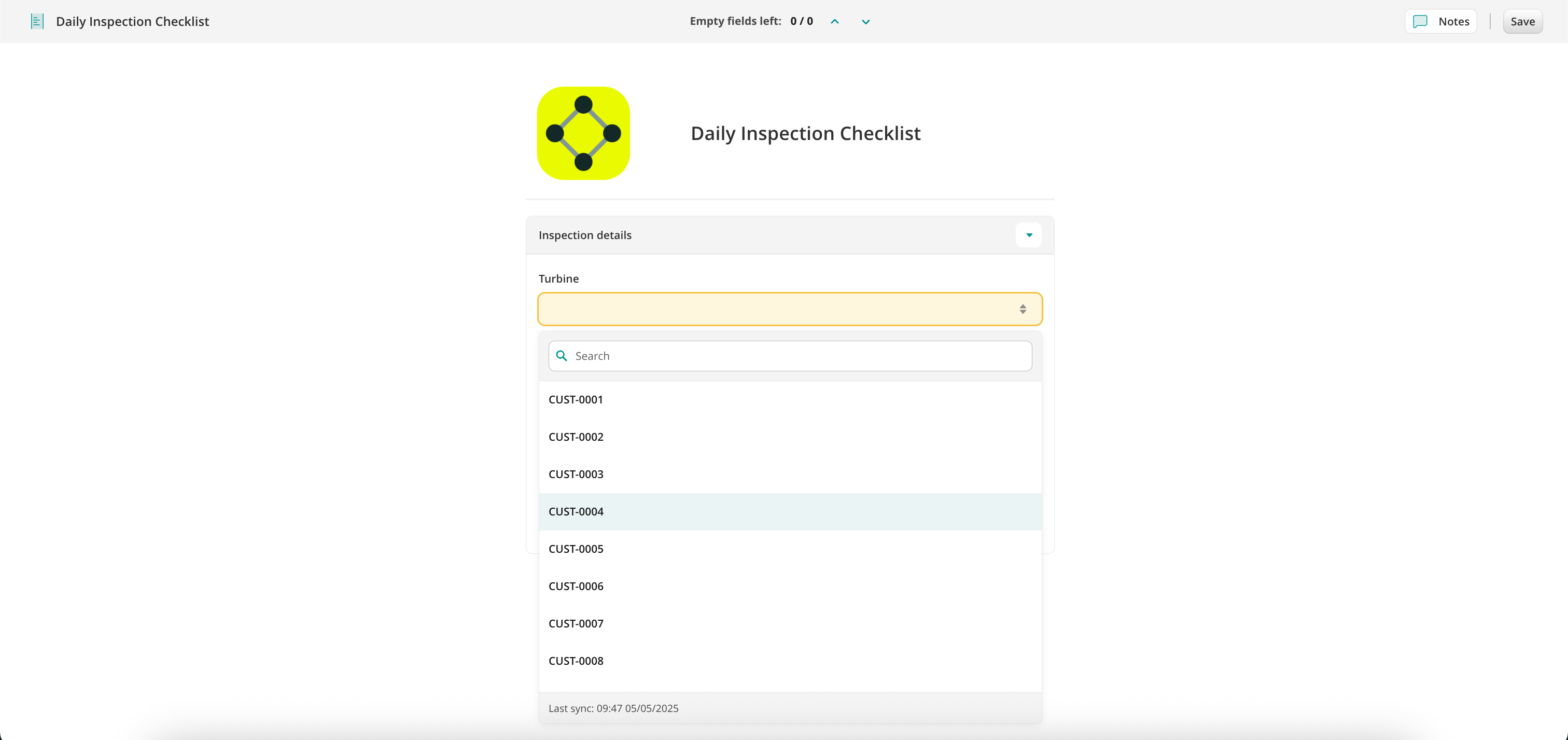Select CUST-0007 from the list

pyautogui.click(x=575, y=623)
